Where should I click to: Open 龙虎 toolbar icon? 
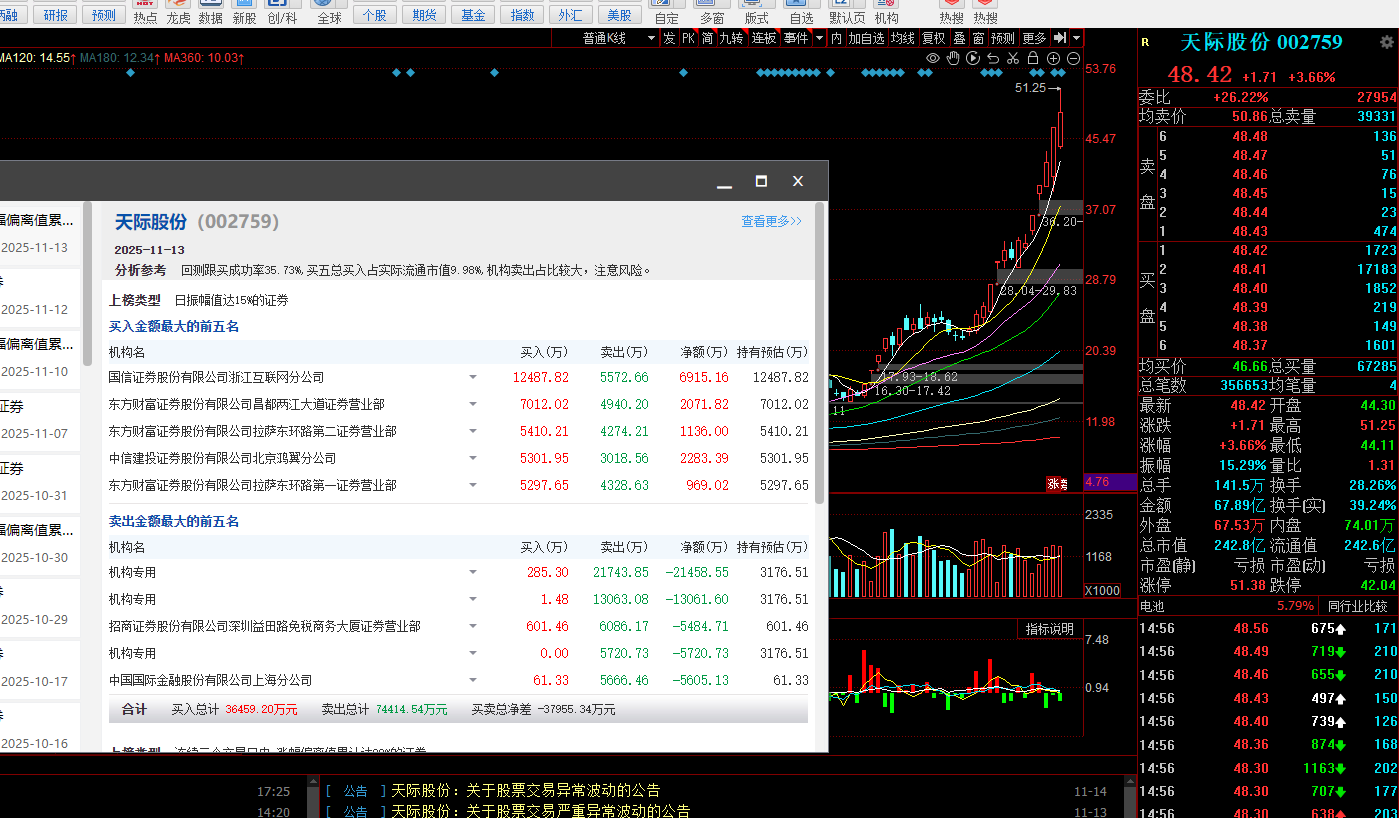[x=178, y=12]
